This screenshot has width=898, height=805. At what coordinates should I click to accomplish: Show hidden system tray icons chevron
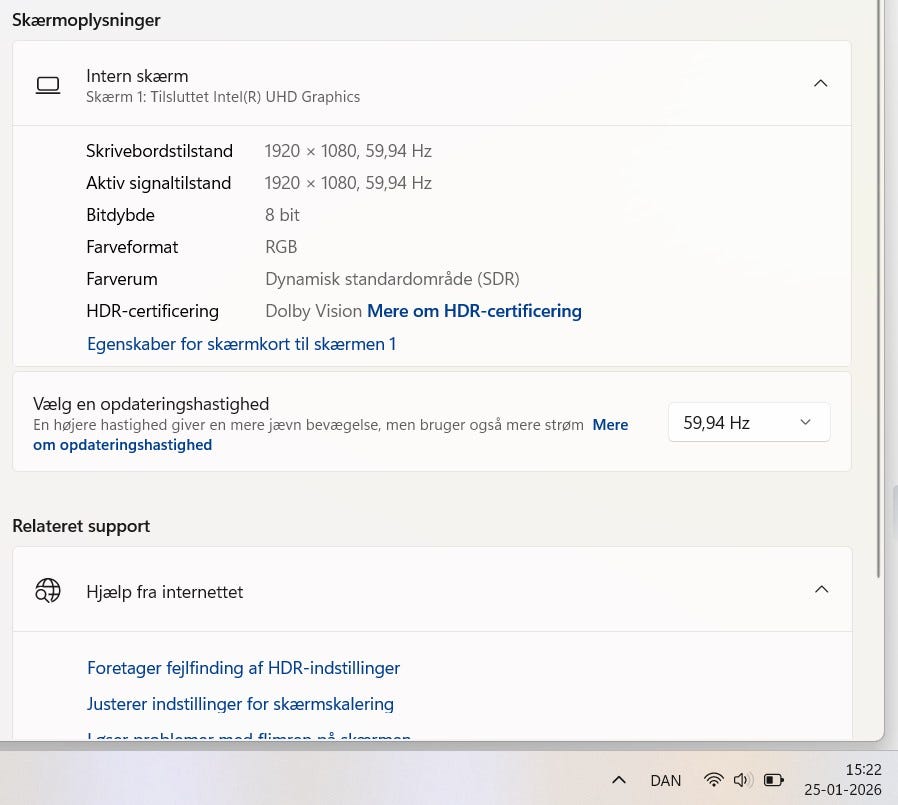[619, 780]
